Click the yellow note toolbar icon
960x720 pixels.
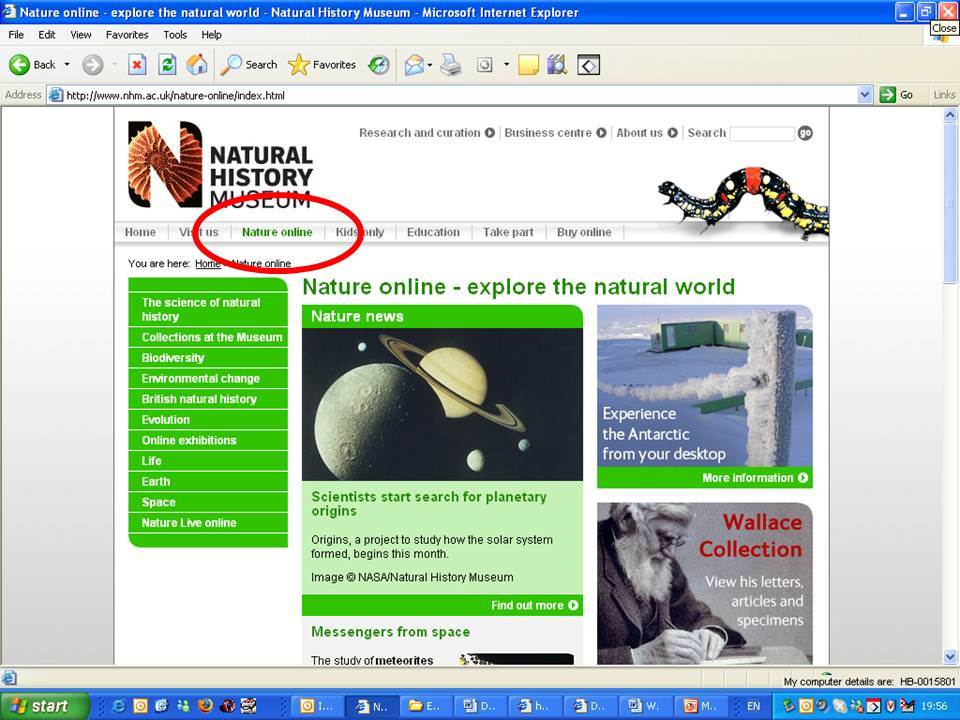click(528, 64)
